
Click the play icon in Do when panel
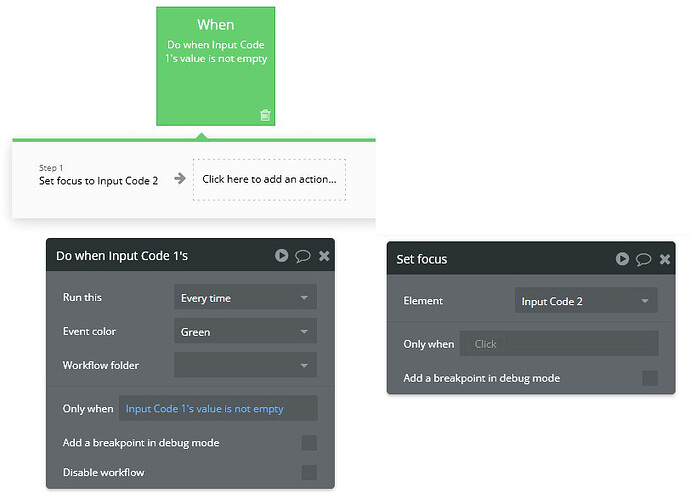click(x=282, y=256)
